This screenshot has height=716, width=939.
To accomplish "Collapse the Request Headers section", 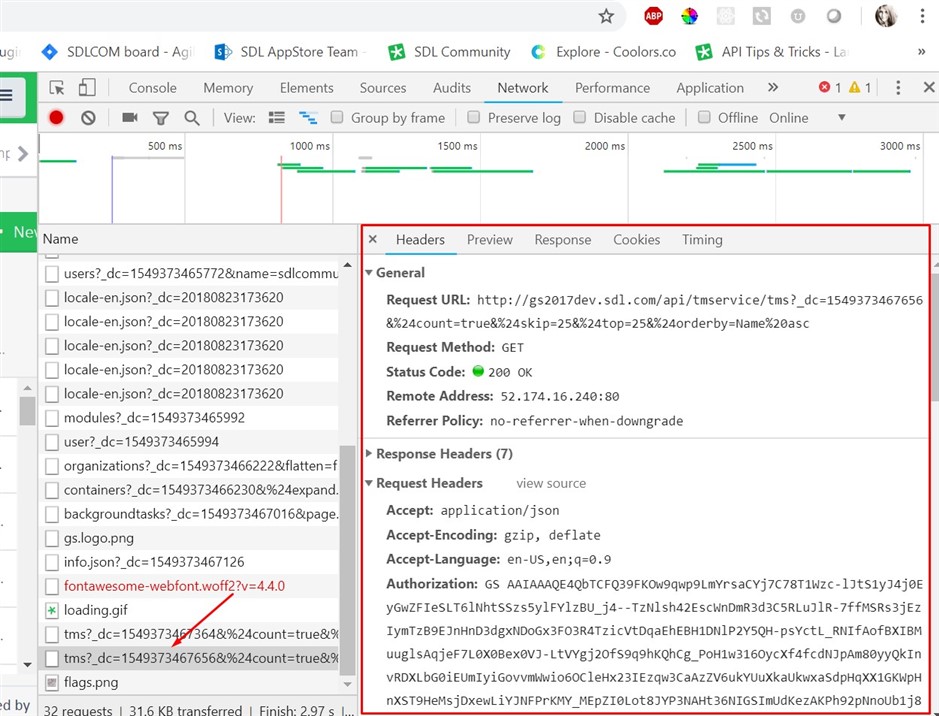I will click(369, 483).
